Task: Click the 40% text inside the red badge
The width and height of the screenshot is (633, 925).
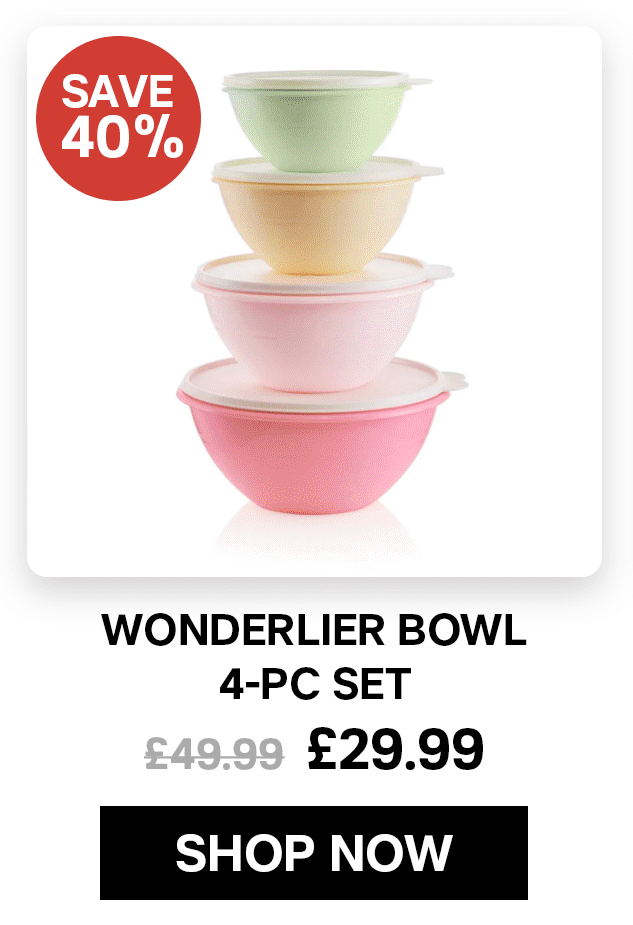Action: pos(123,136)
